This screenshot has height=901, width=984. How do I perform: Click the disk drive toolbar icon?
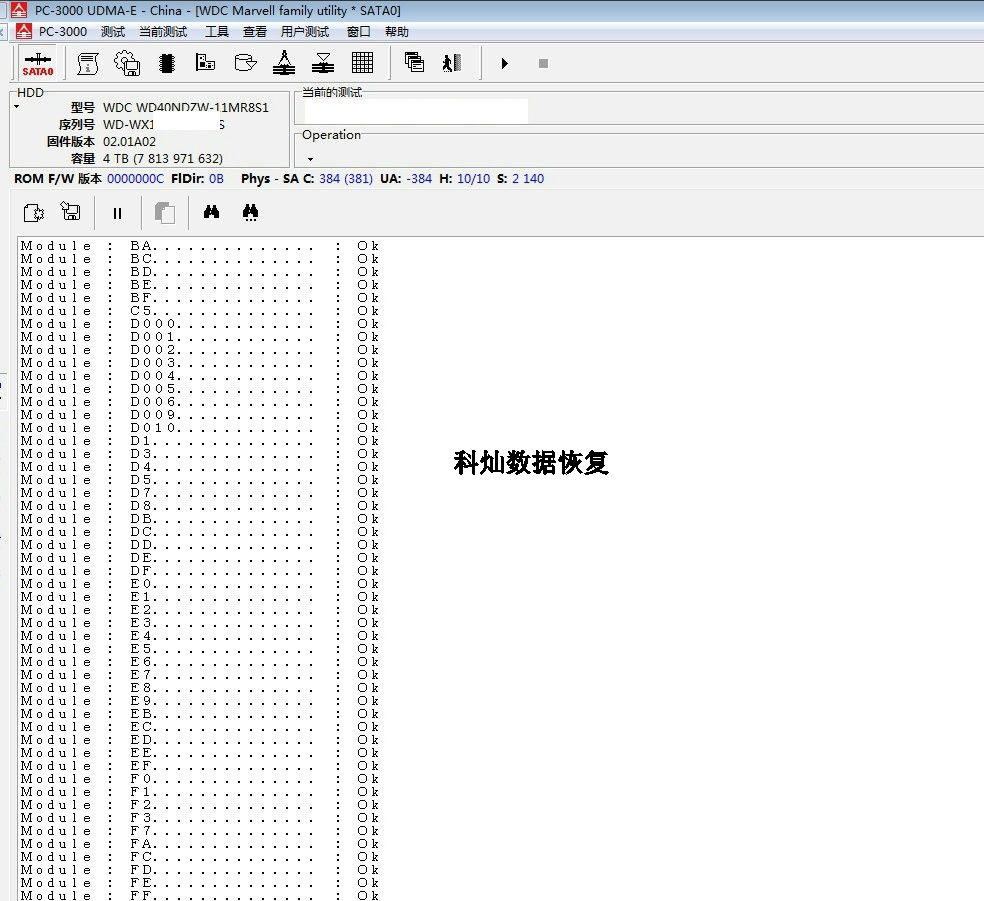[245, 63]
